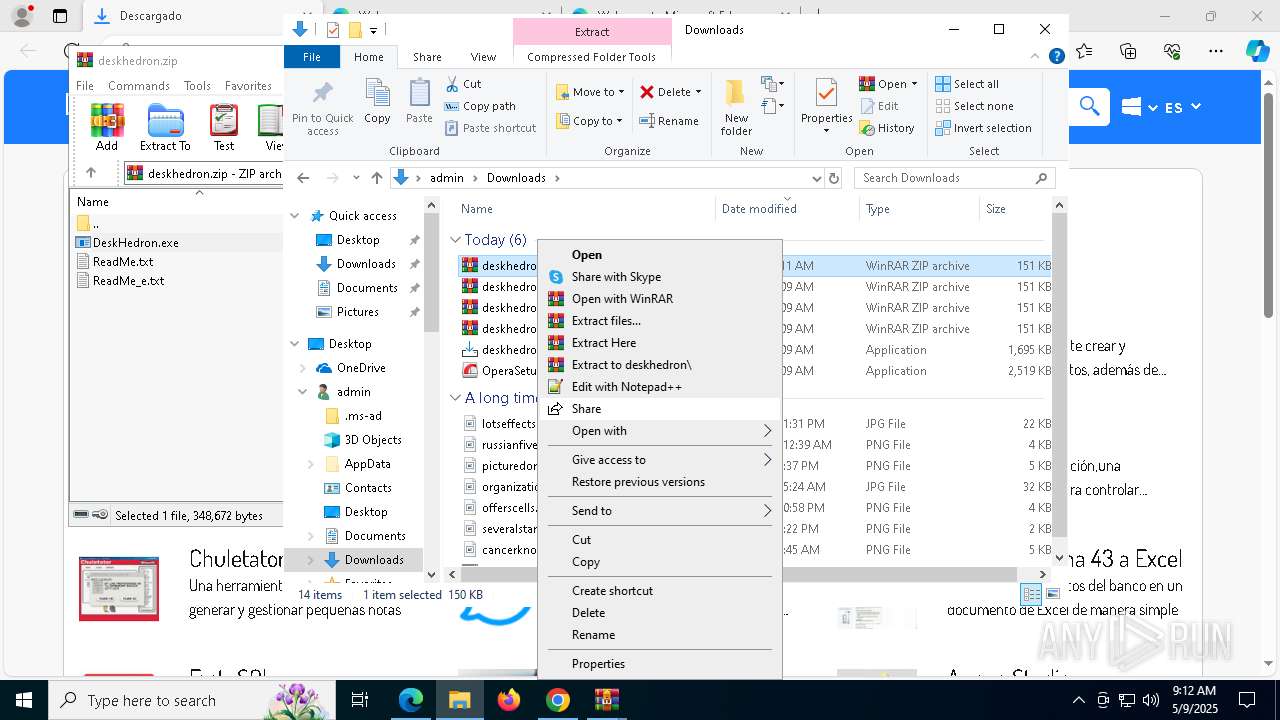Switch to the View ribbon tab
This screenshot has width=1280, height=720.
coord(483,57)
